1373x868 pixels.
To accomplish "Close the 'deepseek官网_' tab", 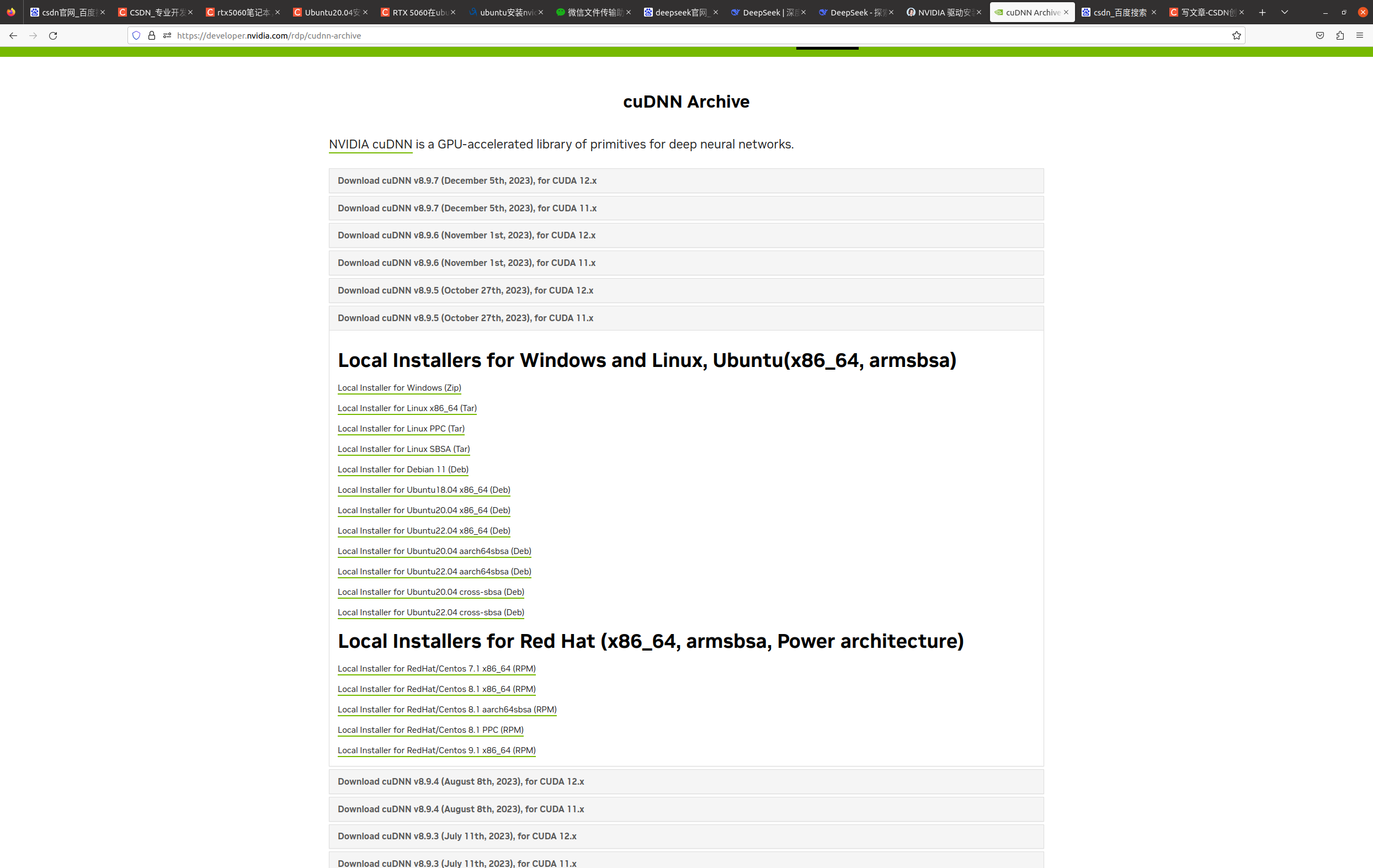I will (716, 12).
